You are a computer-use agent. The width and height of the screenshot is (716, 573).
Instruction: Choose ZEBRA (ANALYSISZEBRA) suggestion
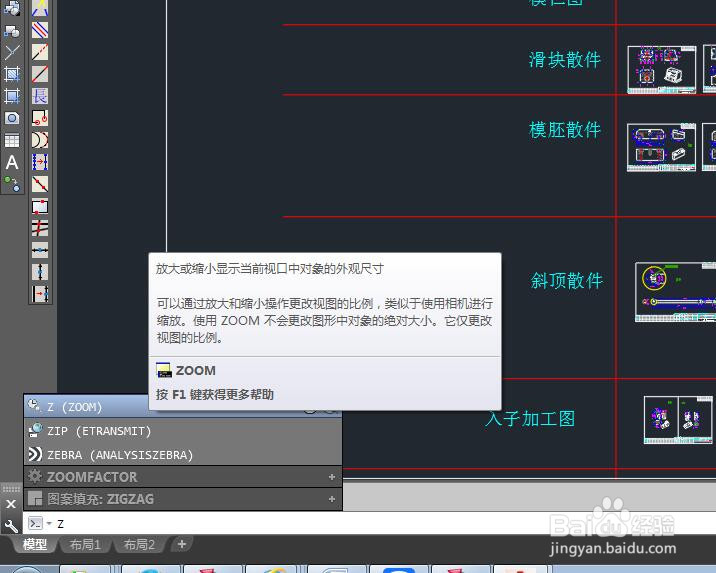pos(183,454)
